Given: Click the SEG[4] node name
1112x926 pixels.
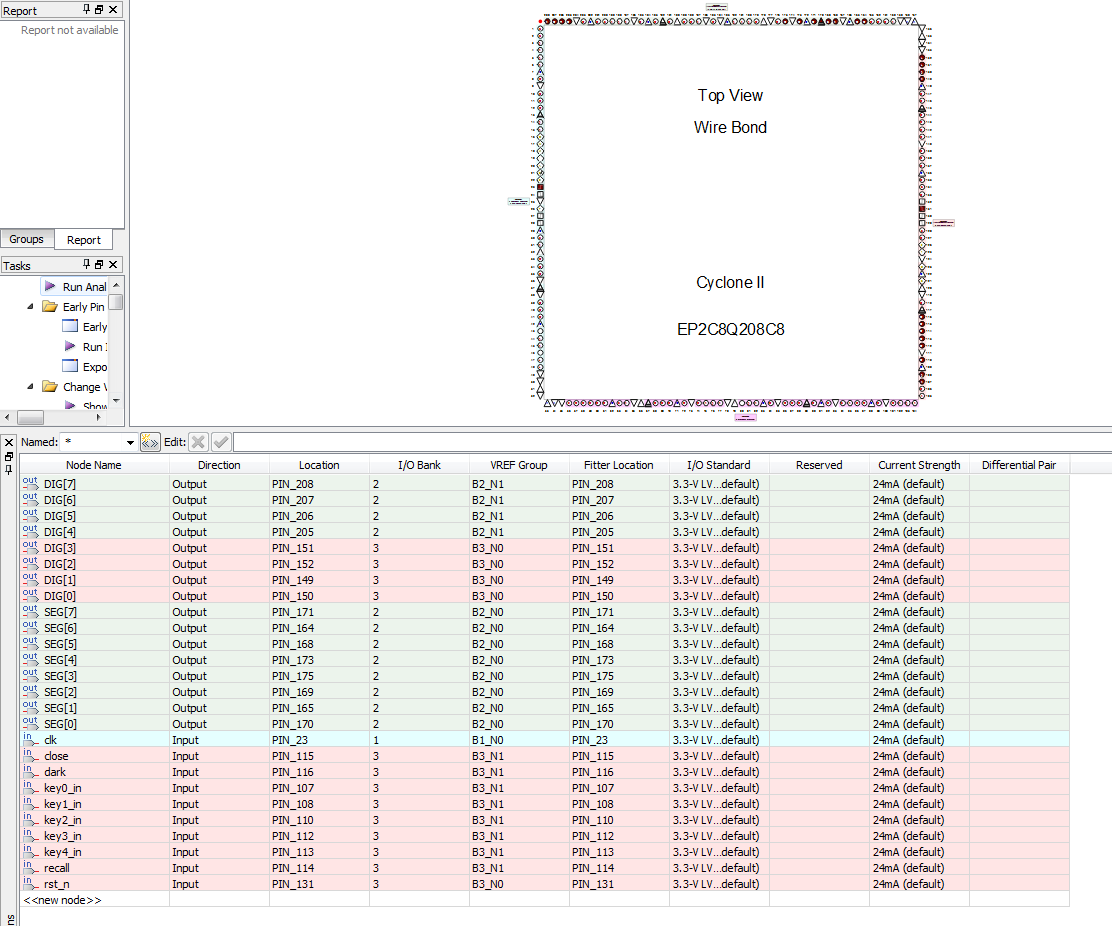Looking at the screenshot, I should tap(60, 660).
